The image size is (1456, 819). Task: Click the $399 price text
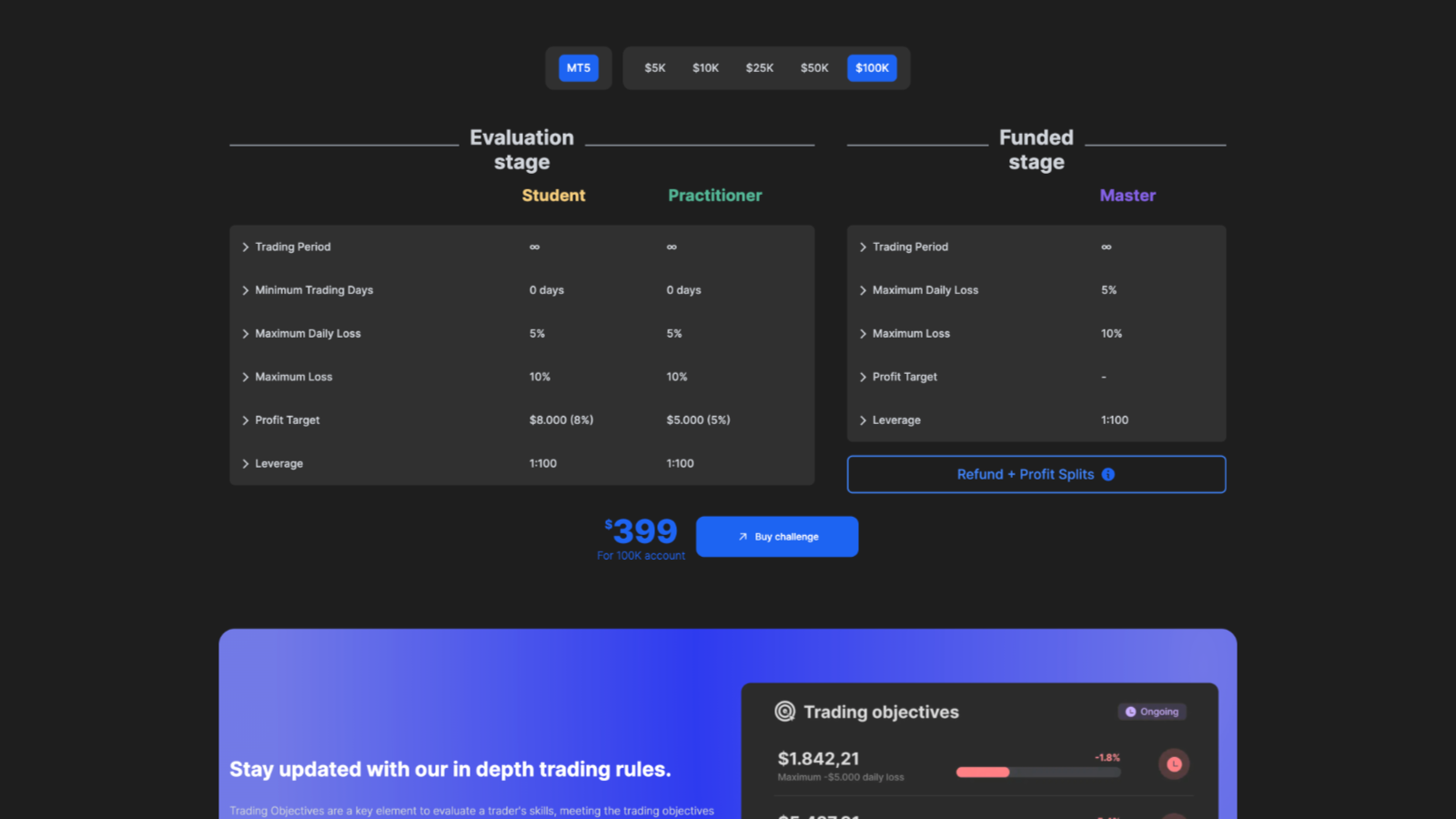pos(642,531)
